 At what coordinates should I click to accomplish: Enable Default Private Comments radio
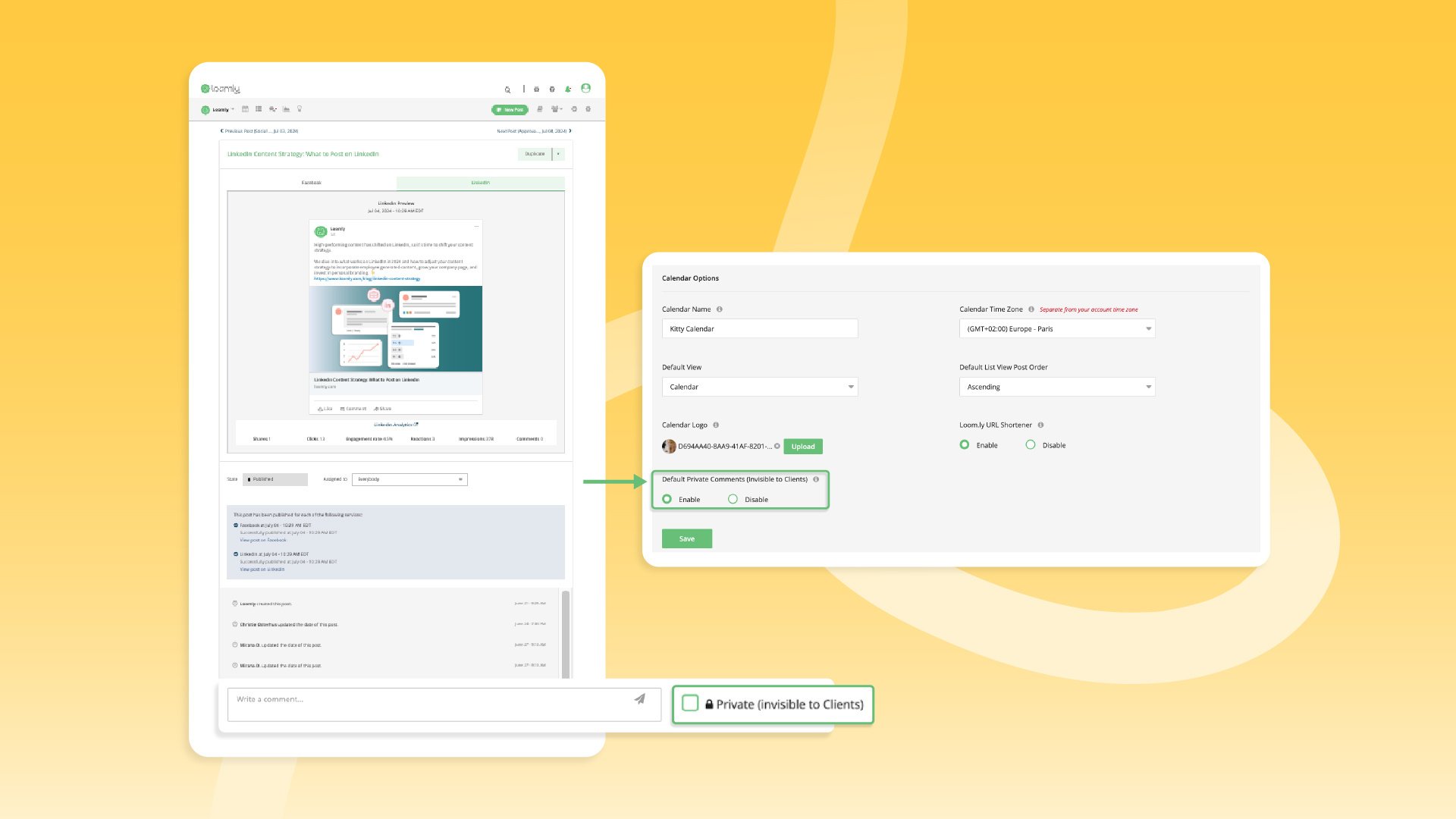coord(667,499)
